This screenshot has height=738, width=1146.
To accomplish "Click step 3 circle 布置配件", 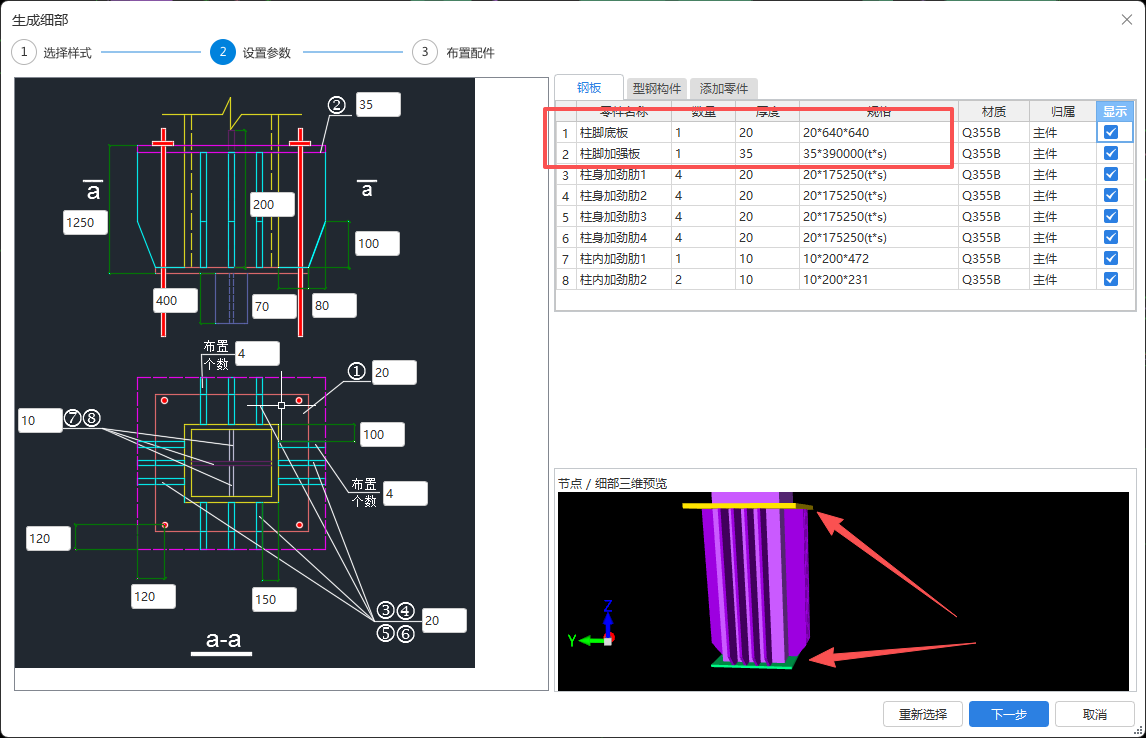I will click(424, 53).
